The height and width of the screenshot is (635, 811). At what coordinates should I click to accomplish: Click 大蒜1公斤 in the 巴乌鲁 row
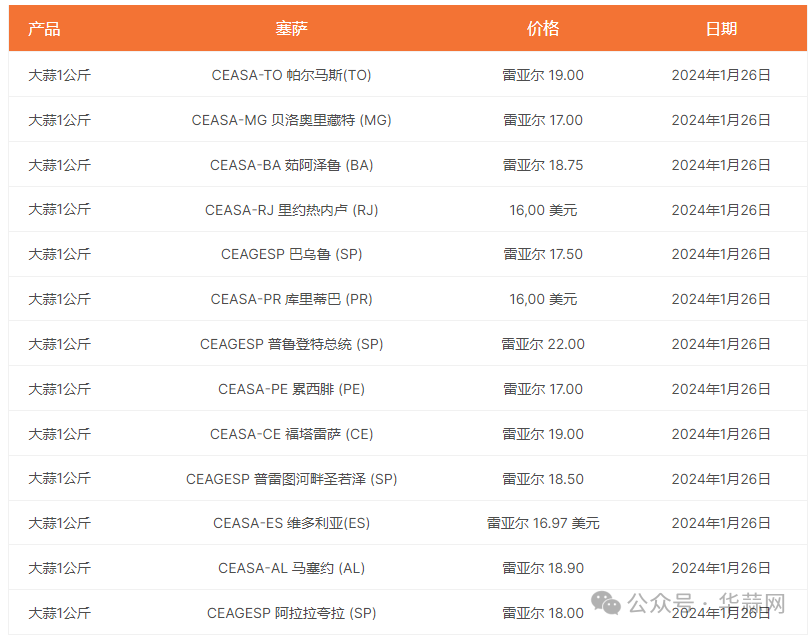click(59, 254)
